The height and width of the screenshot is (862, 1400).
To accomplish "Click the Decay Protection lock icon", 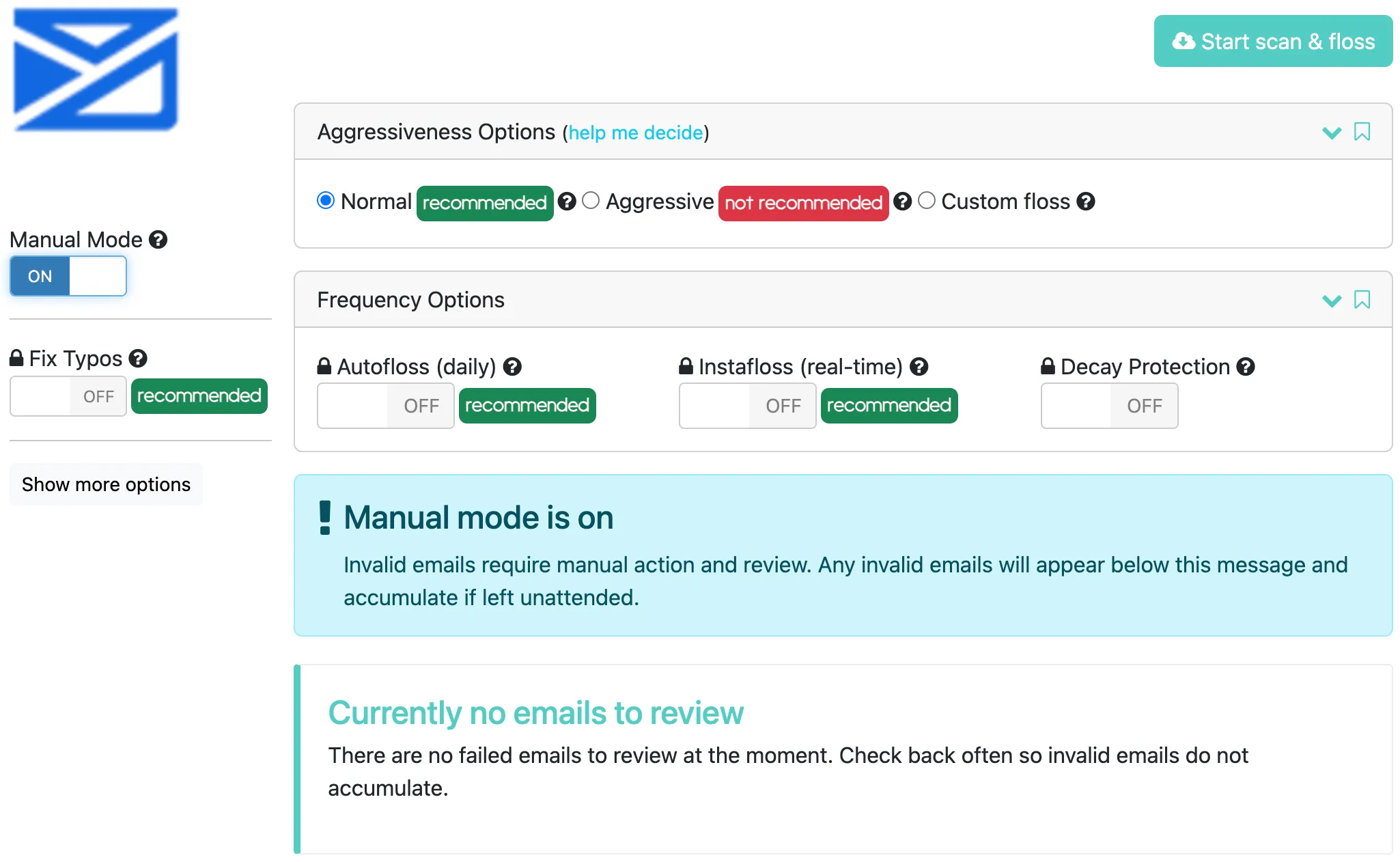I will 1048,366.
